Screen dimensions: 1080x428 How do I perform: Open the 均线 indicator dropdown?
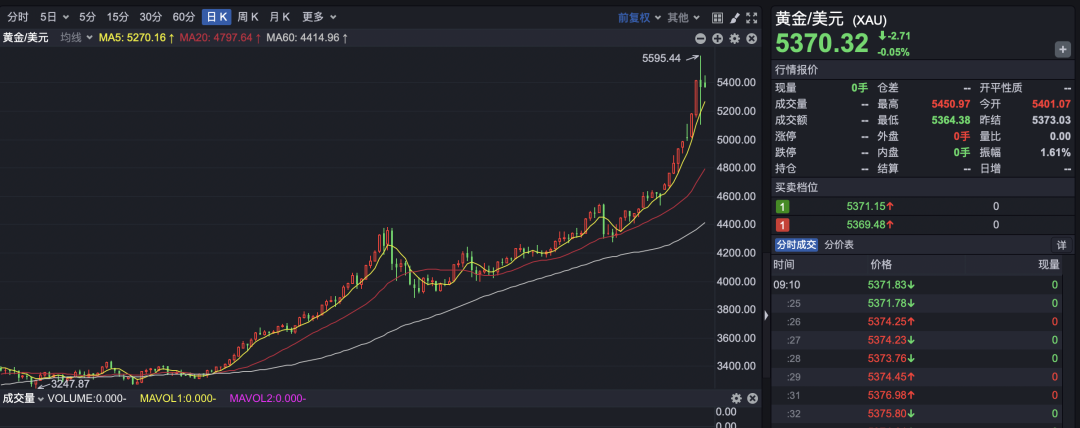(x=76, y=38)
